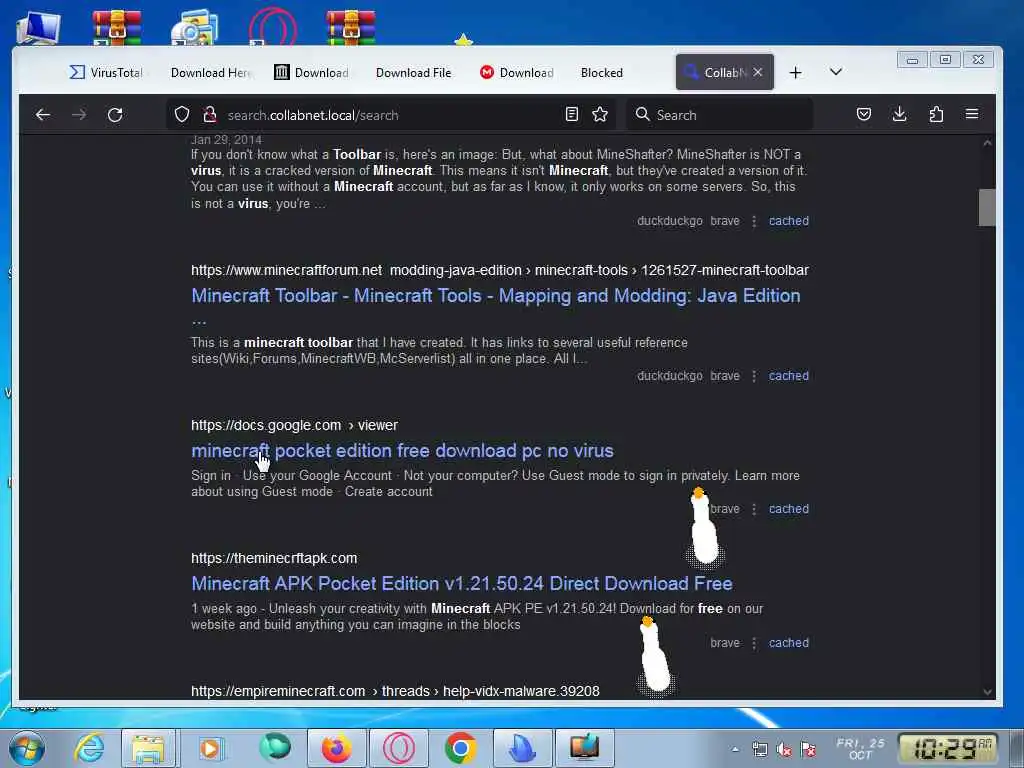Bookmark this page with the star icon
The image size is (1024, 768).
coord(600,115)
